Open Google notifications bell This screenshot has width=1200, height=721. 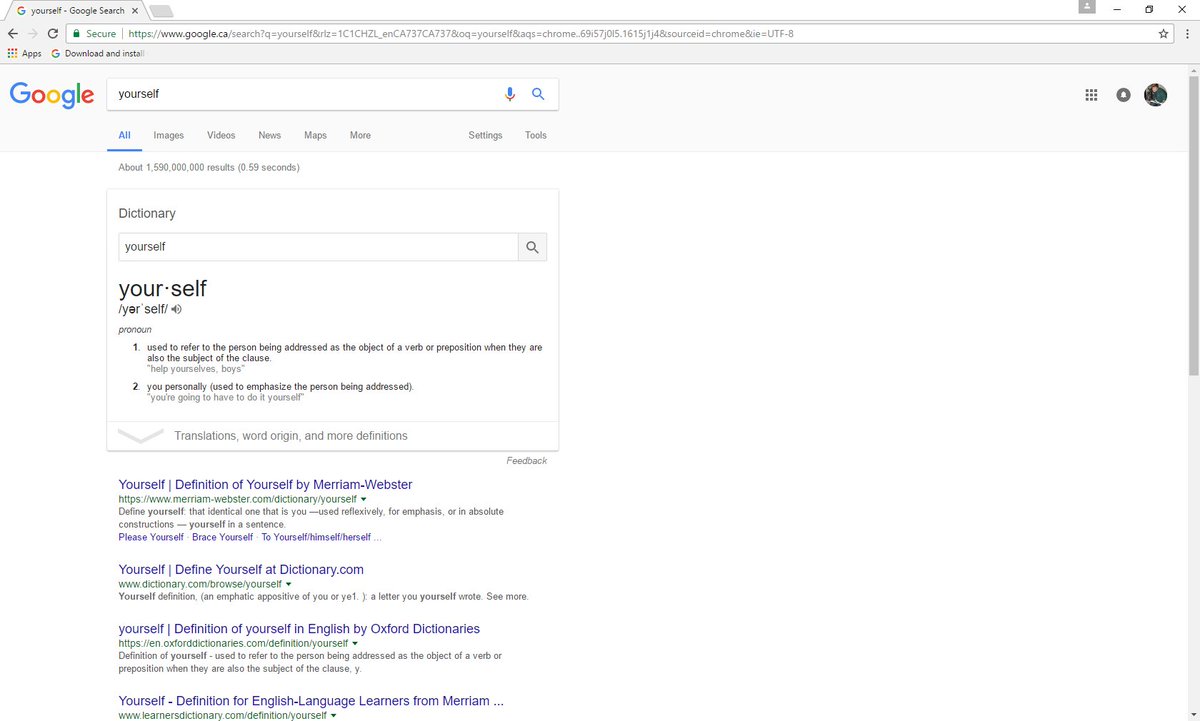coord(1123,95)
